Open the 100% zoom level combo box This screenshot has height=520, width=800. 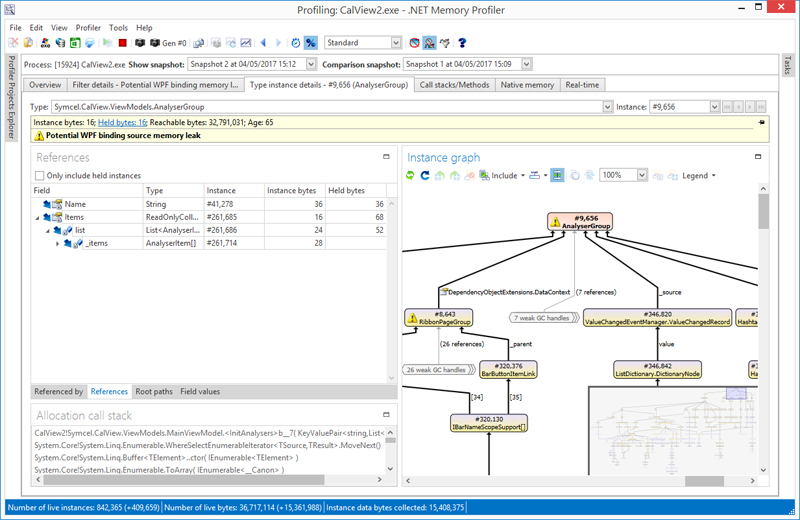pos(642,175)
